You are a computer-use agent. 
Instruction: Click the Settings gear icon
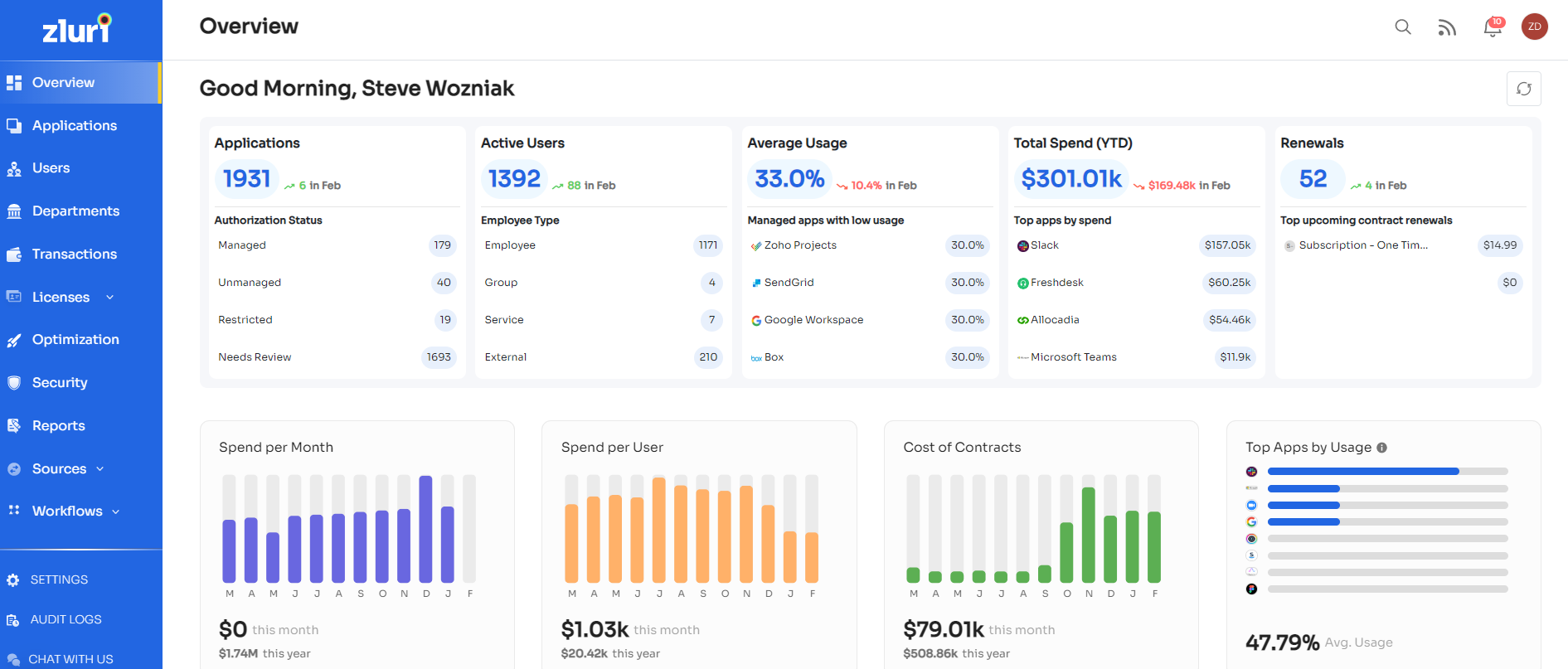(x=13, y=580)
